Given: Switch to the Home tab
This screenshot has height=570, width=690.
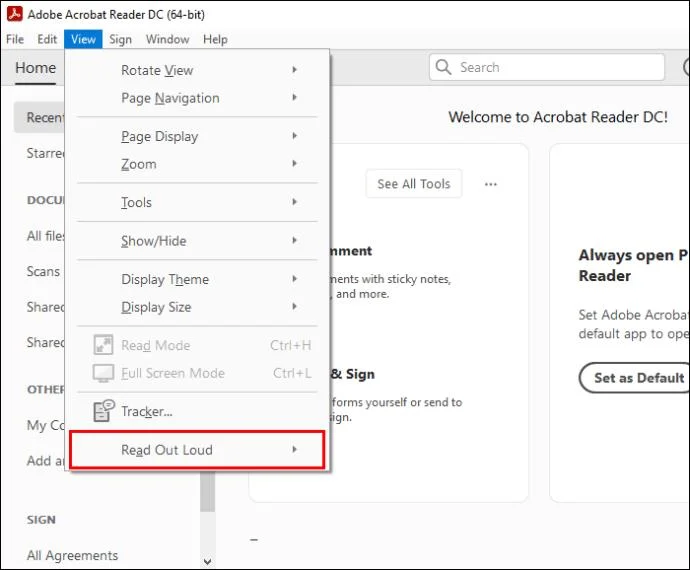Looking at the screenshot, I should pos(35,68).
